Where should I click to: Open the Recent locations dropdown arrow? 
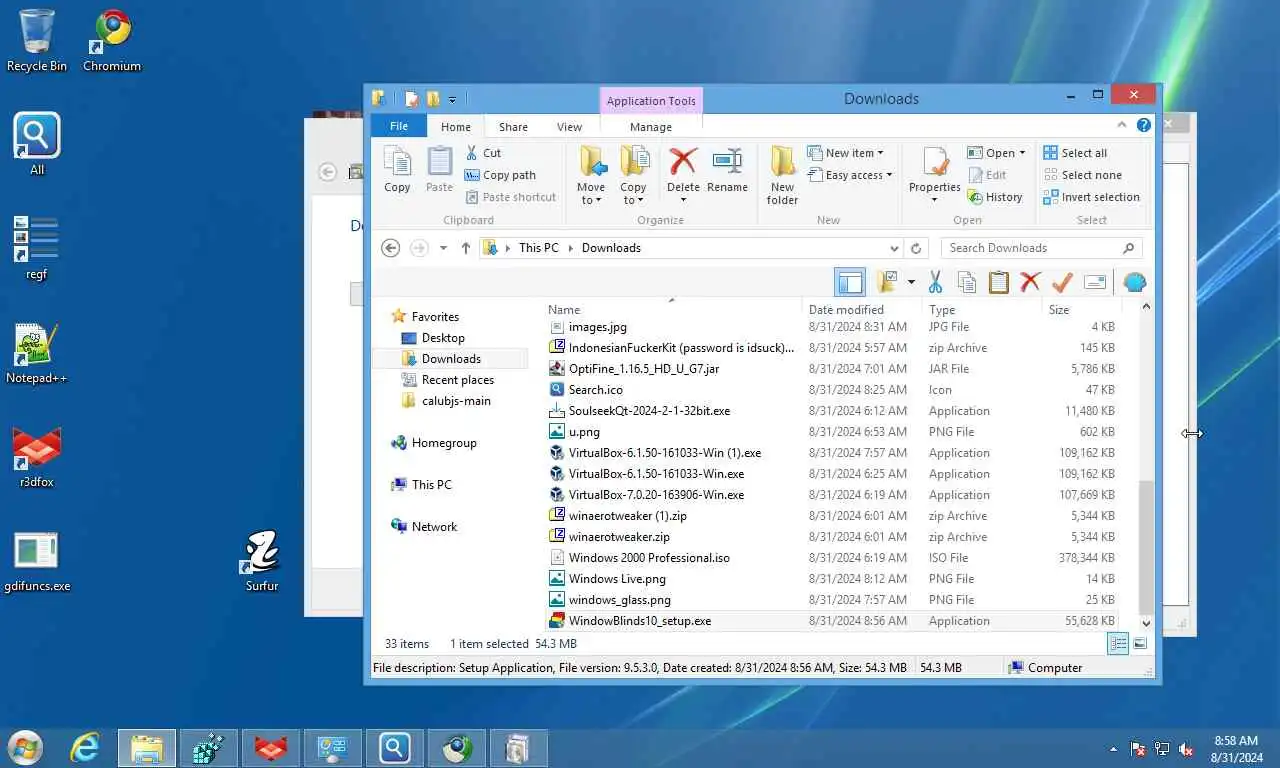(x=443, y=248)
